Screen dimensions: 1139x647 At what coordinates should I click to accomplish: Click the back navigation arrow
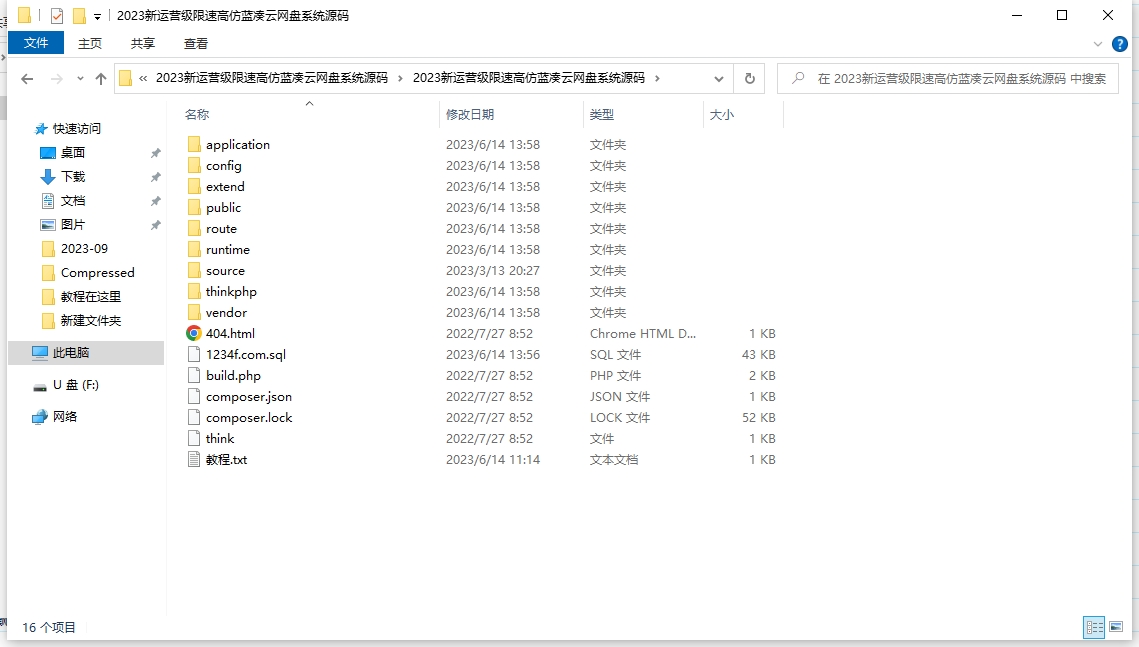(x=27, y=78)
